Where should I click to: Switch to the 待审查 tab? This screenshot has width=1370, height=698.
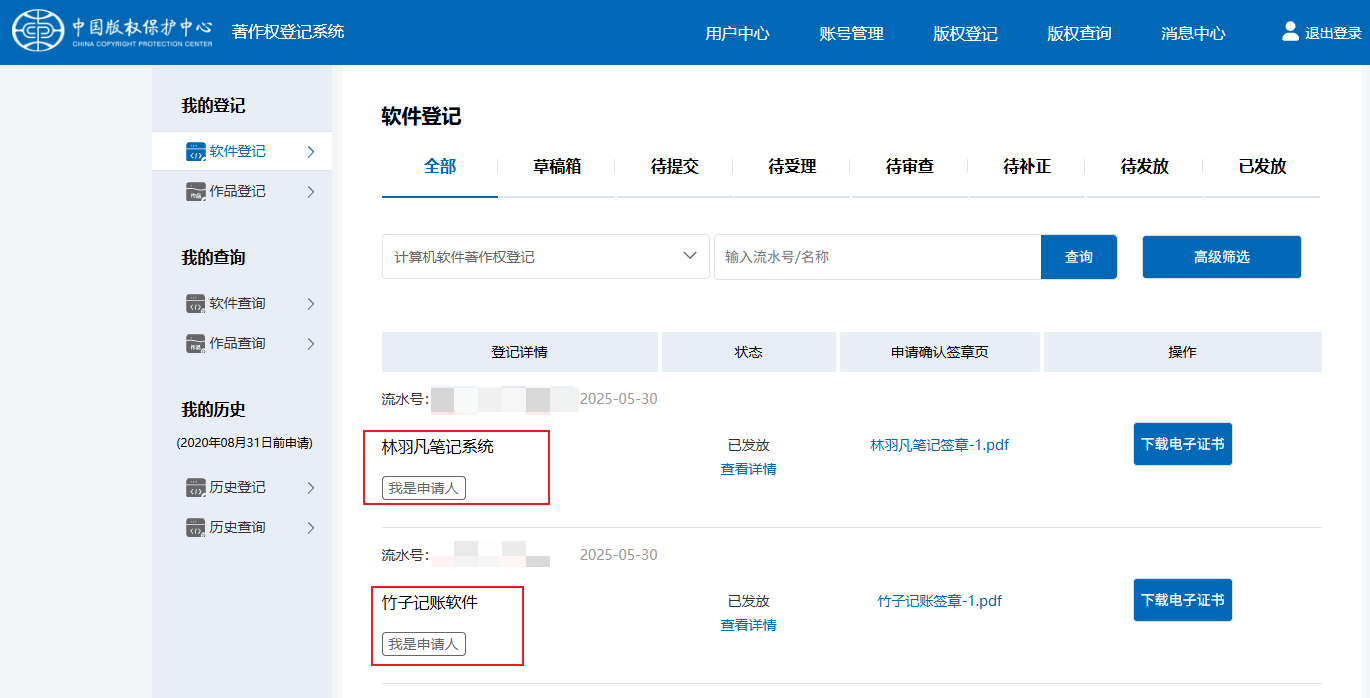[910, 167]
